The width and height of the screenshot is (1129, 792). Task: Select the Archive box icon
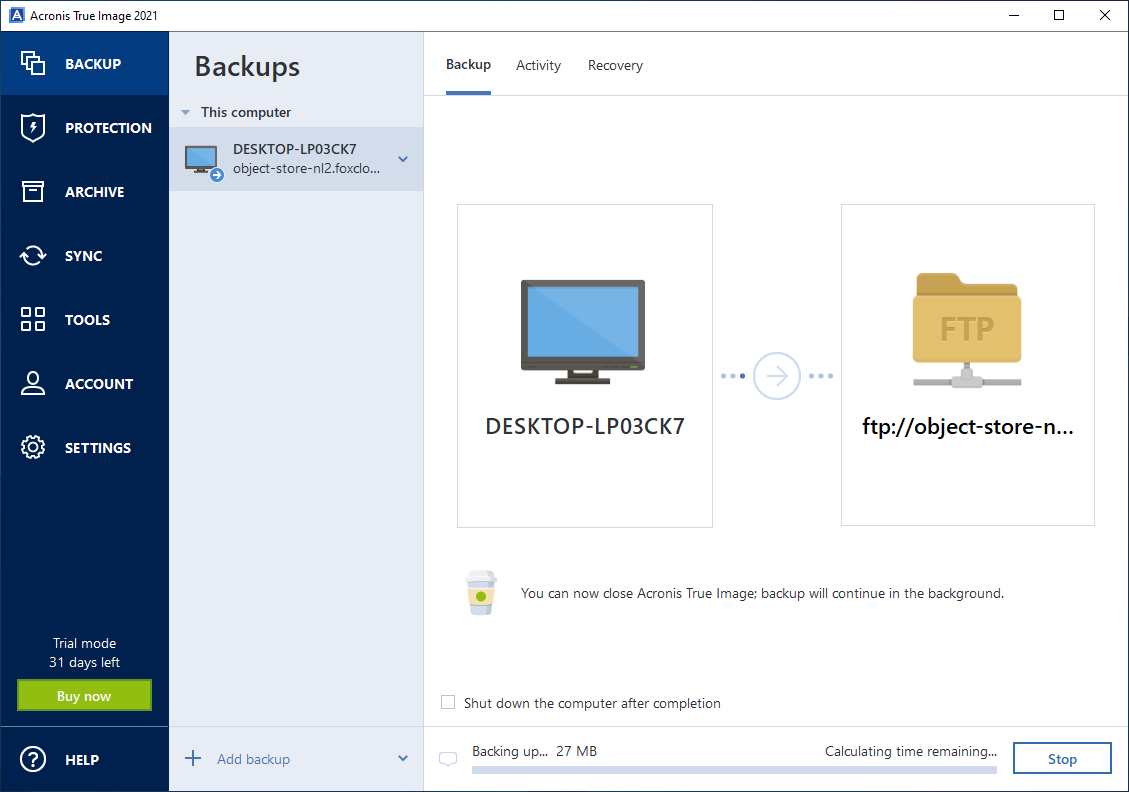pyautogui.click(x=33, y=192)
